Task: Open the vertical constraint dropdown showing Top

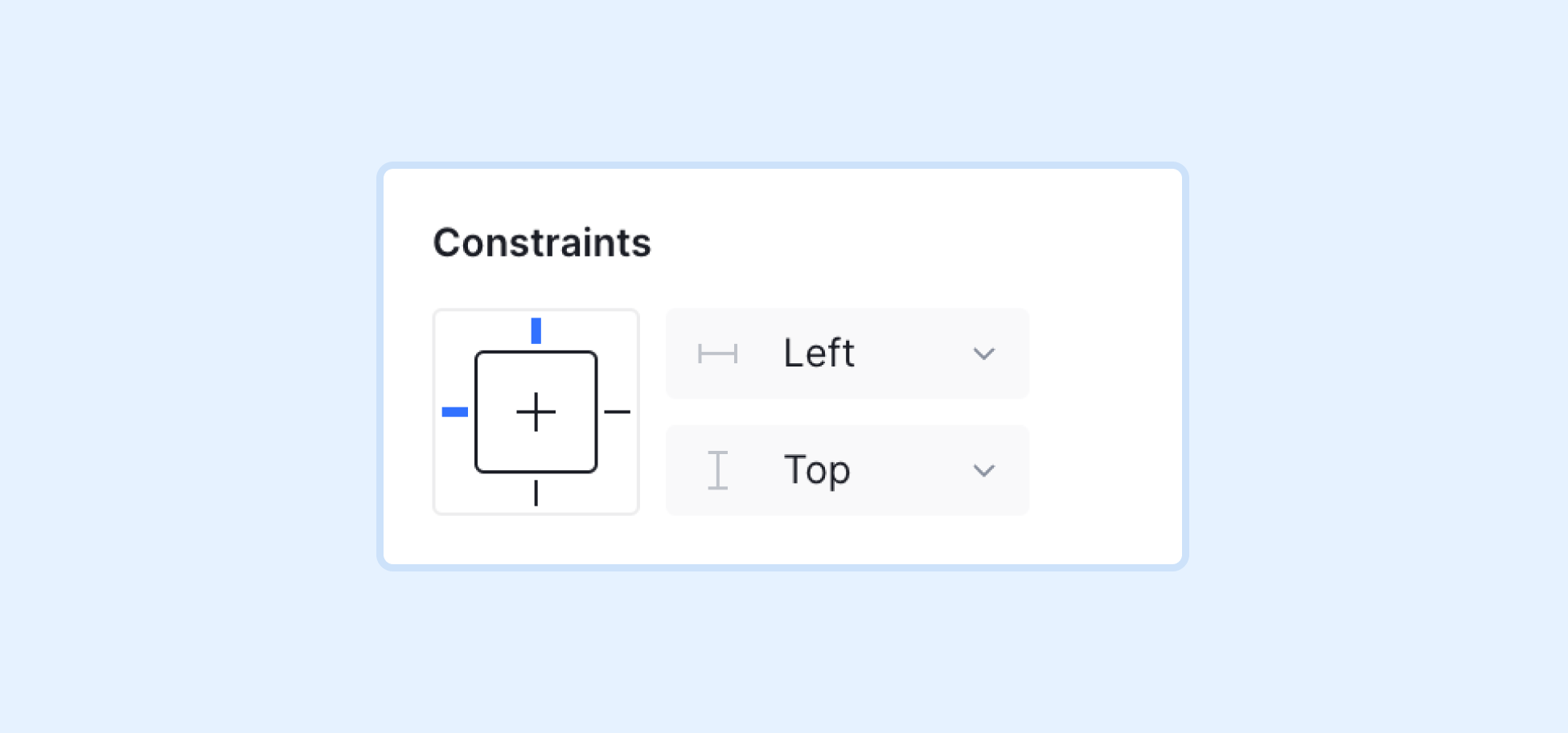Action: 848,470
